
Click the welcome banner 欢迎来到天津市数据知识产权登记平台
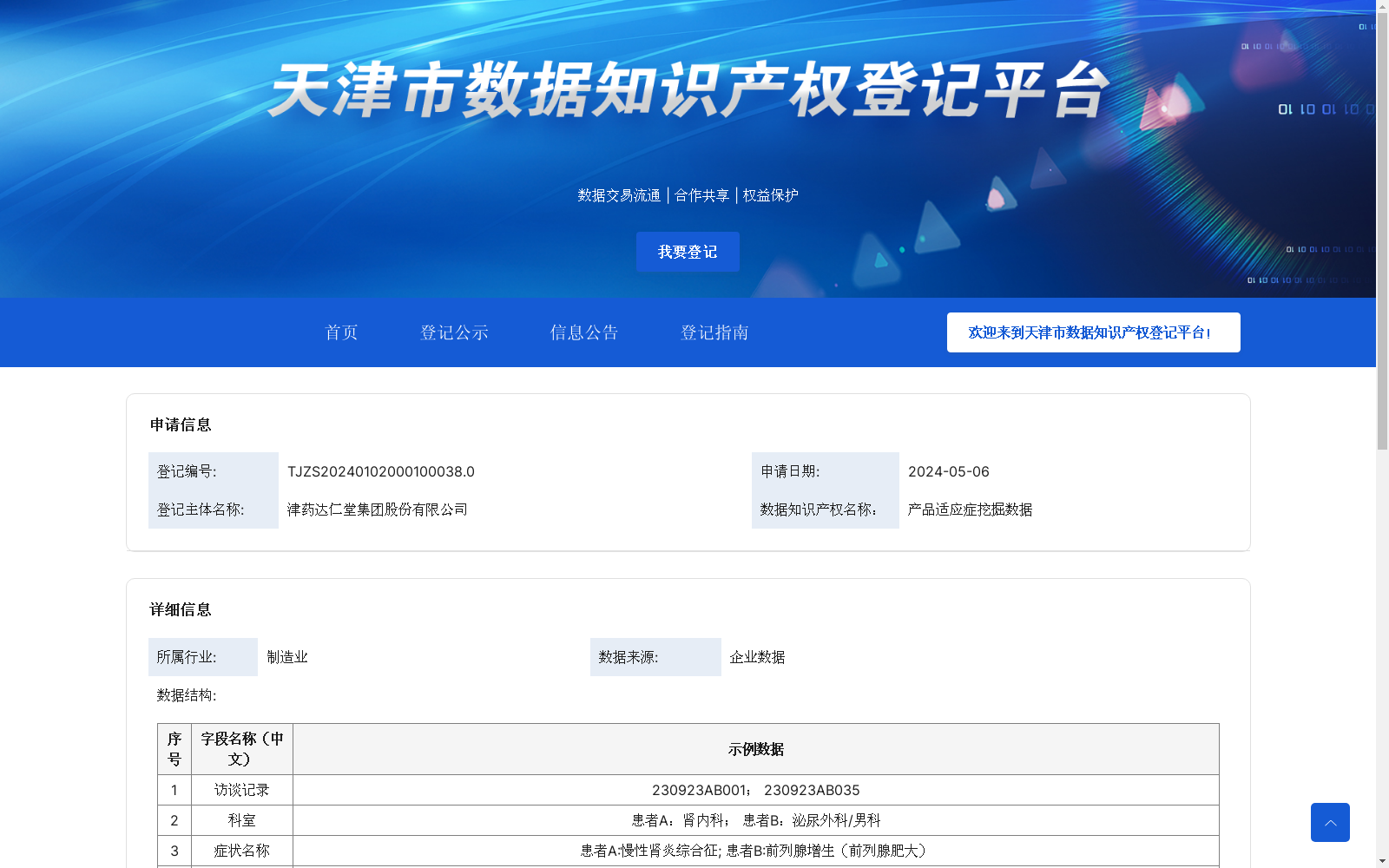[x=1093, y=332]
